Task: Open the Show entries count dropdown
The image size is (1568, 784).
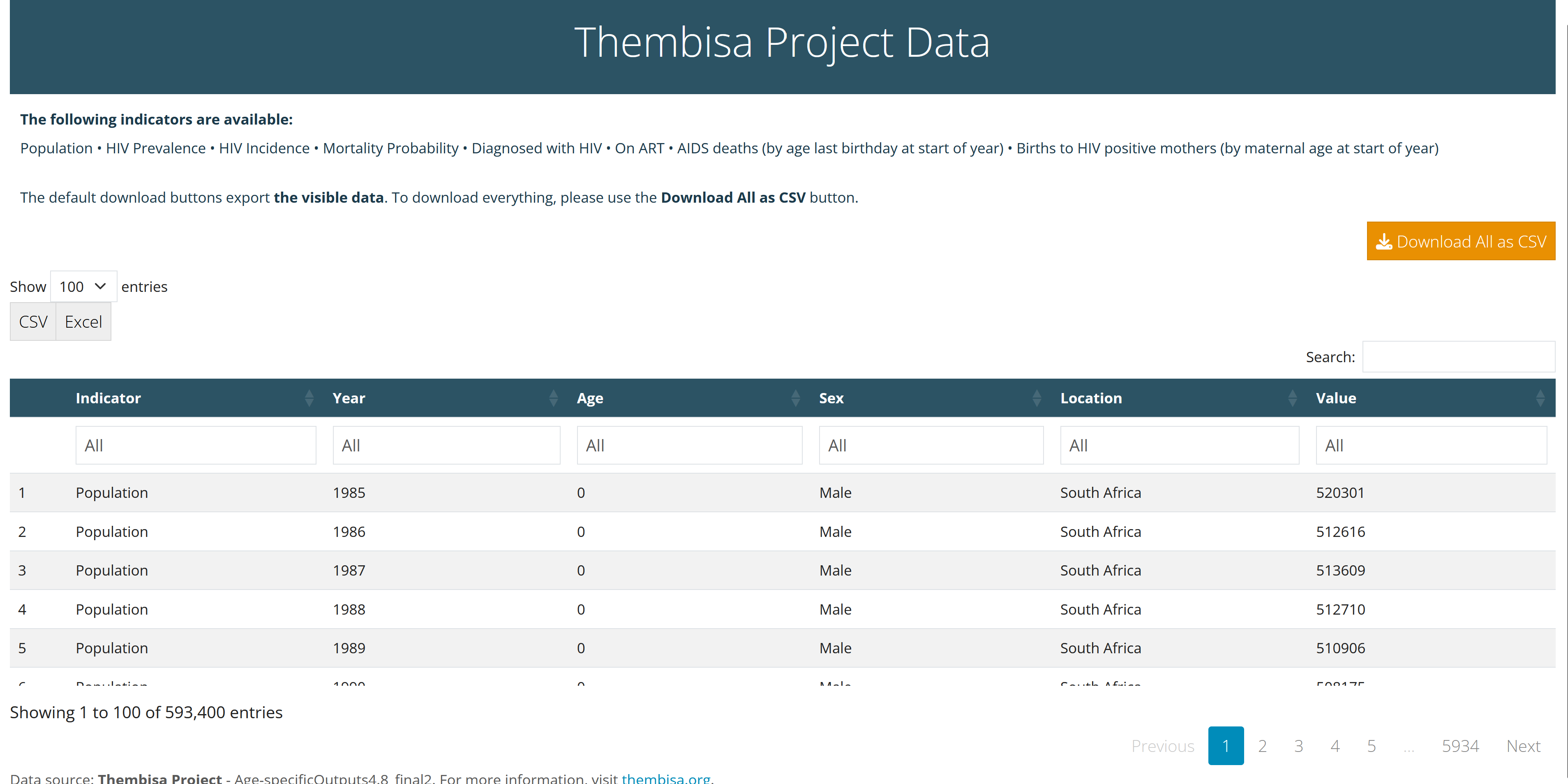Action: coord(83,287)
